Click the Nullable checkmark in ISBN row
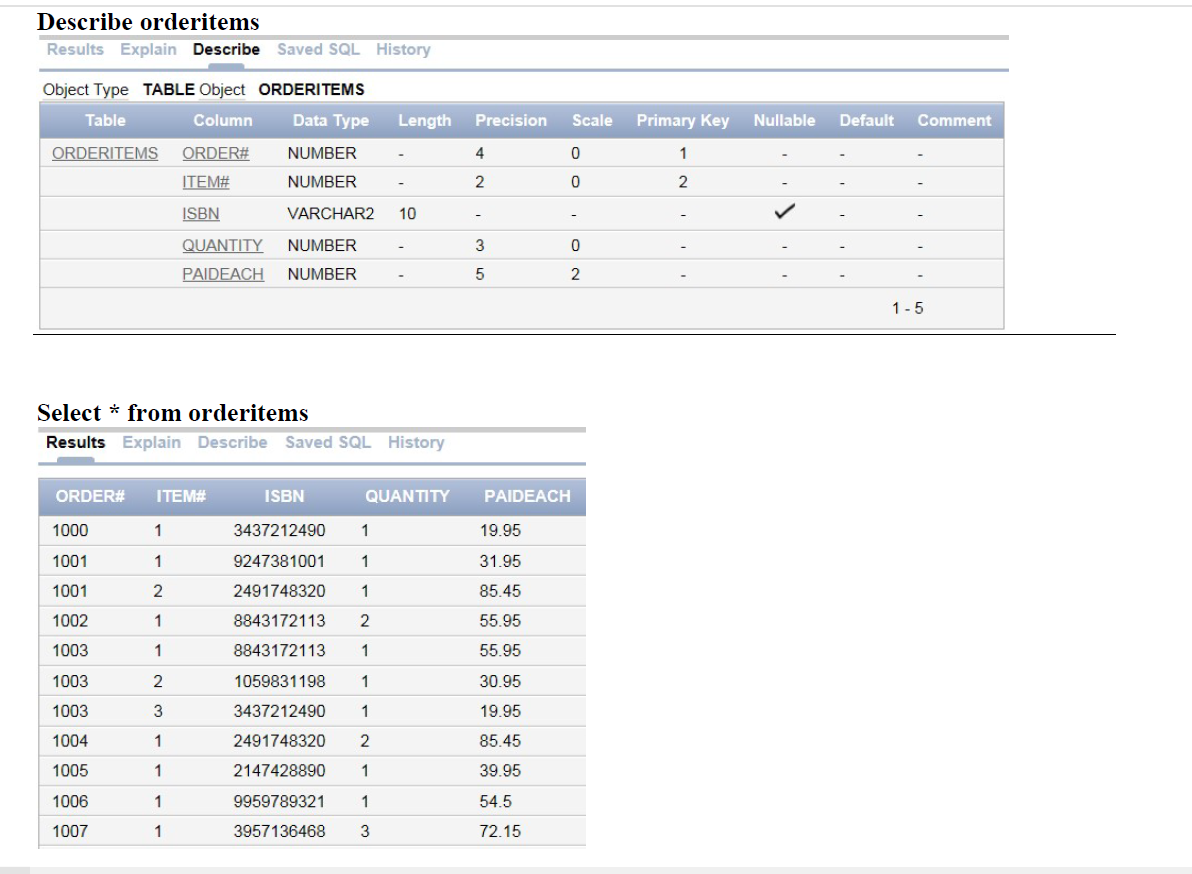The width and height of the screenshot is (1192, 874). click(785, 212)
